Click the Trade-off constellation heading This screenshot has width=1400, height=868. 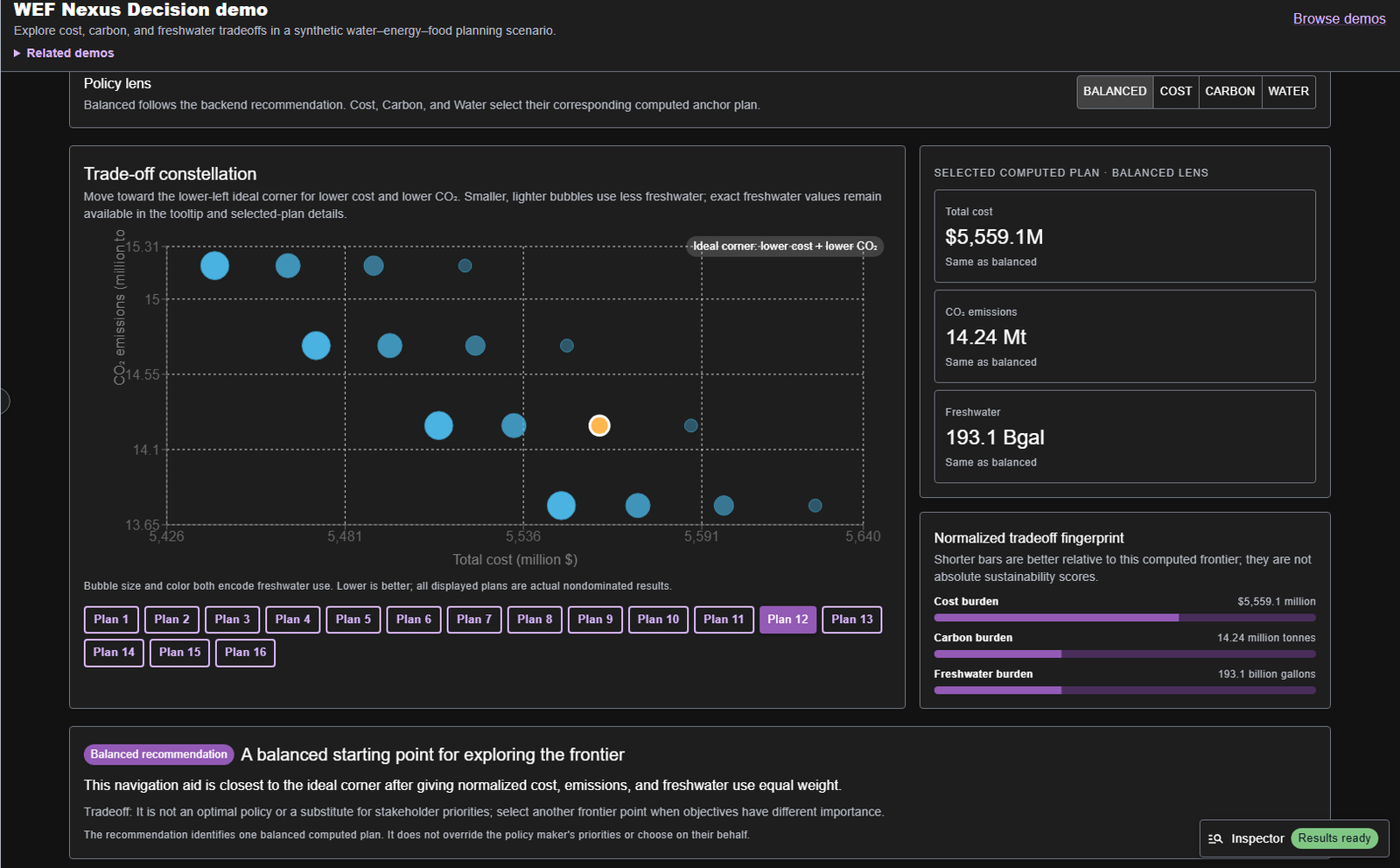click(170, 174)
